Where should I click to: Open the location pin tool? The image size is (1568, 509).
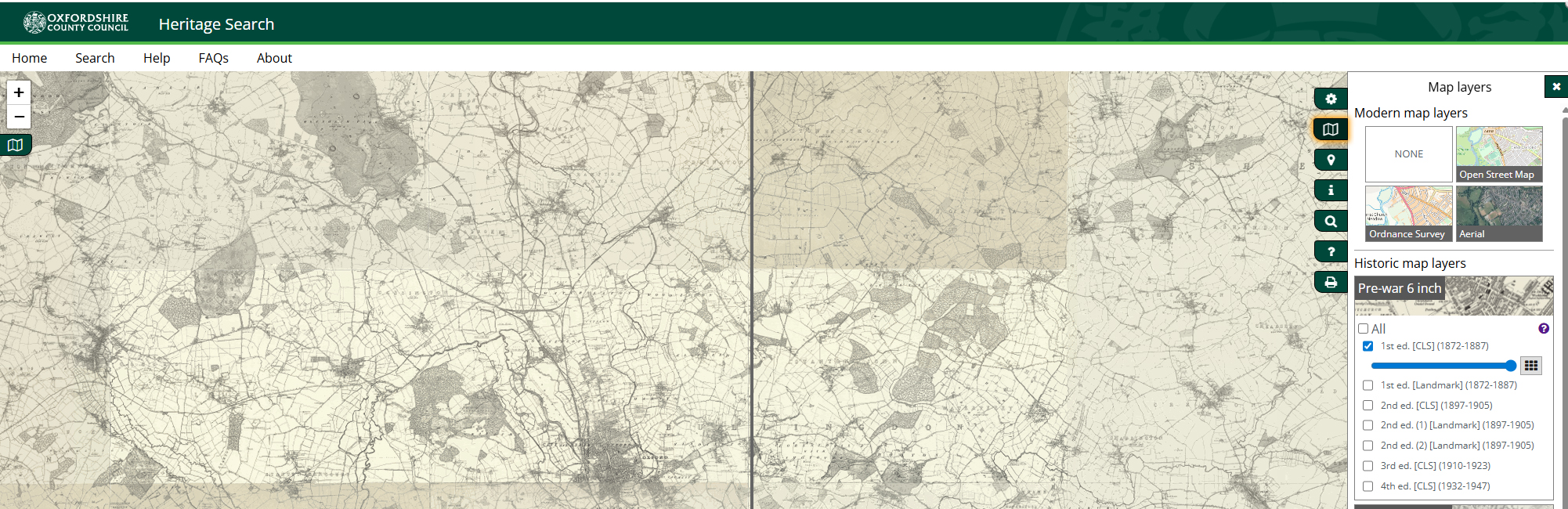coord(1331,160)
